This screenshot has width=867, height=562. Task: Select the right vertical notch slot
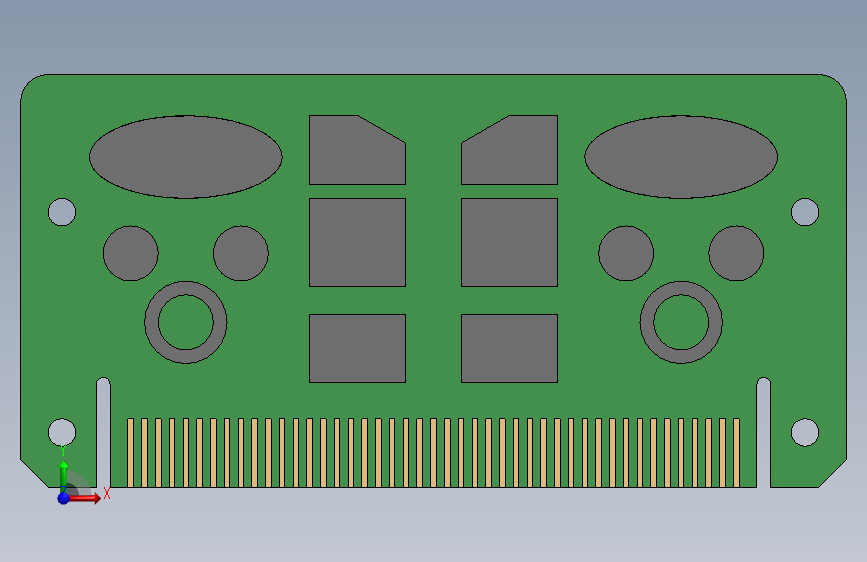pyautogui.click(x=764, y=433)
